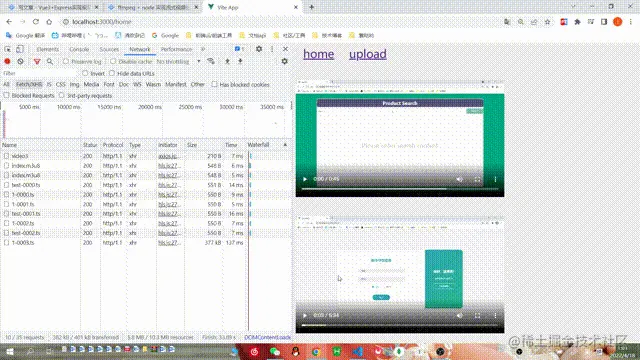Go to browser home page icon

point(49,22)
